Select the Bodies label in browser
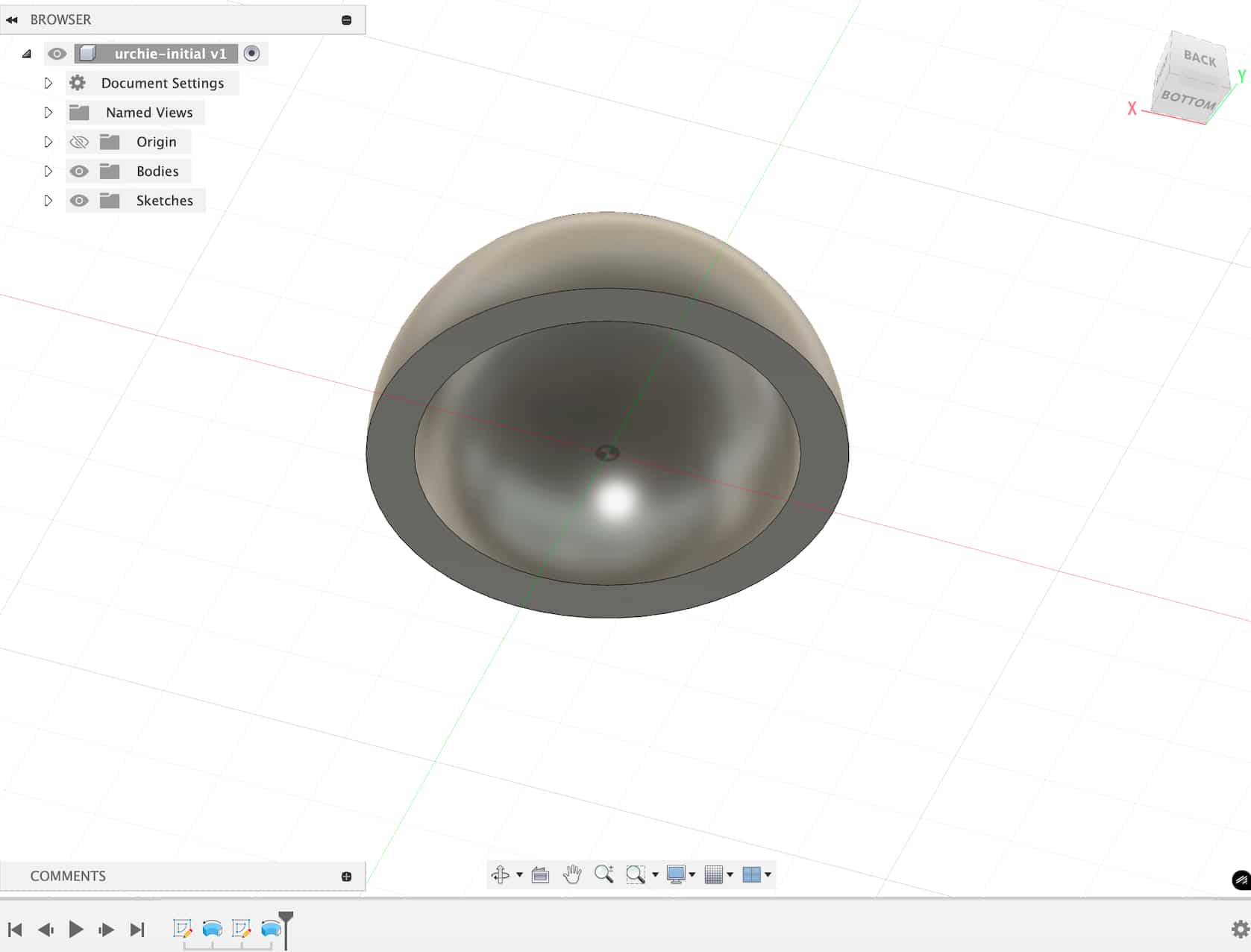Viewport: 1251px width, 952px height. [x=157, y=171]
